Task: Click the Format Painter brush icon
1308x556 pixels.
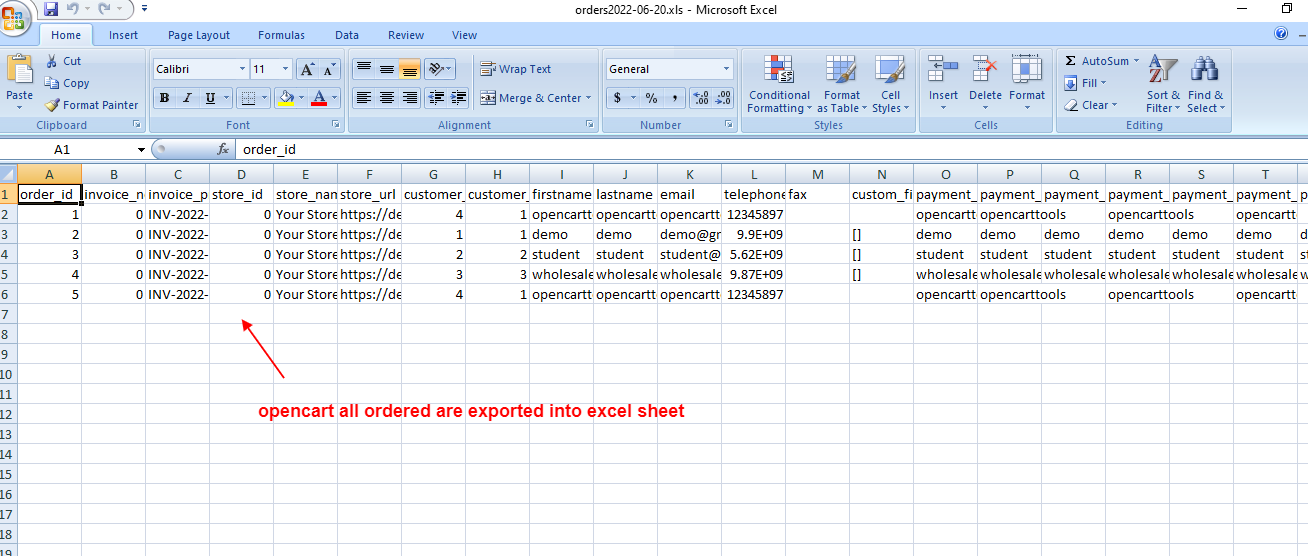Action: tap(53, 105)
